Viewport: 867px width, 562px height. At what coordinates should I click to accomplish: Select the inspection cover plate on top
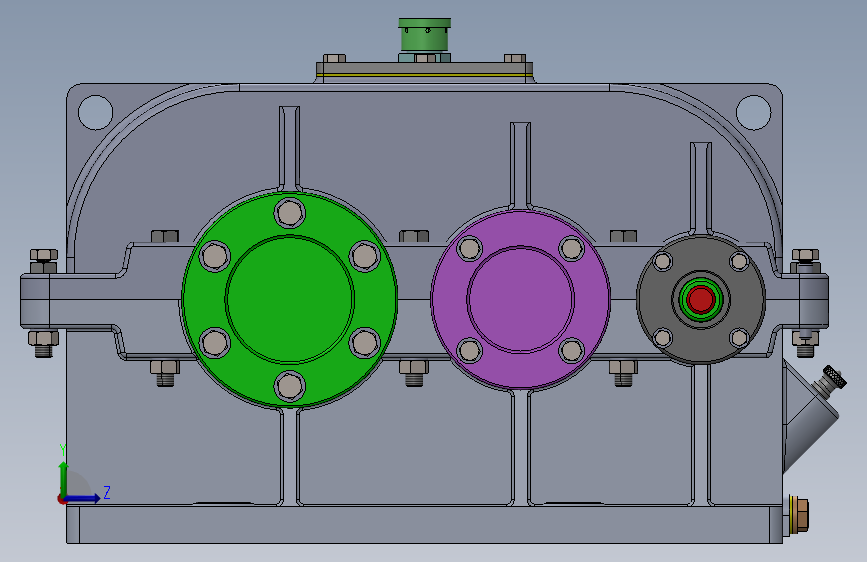[x=425, y=69]
